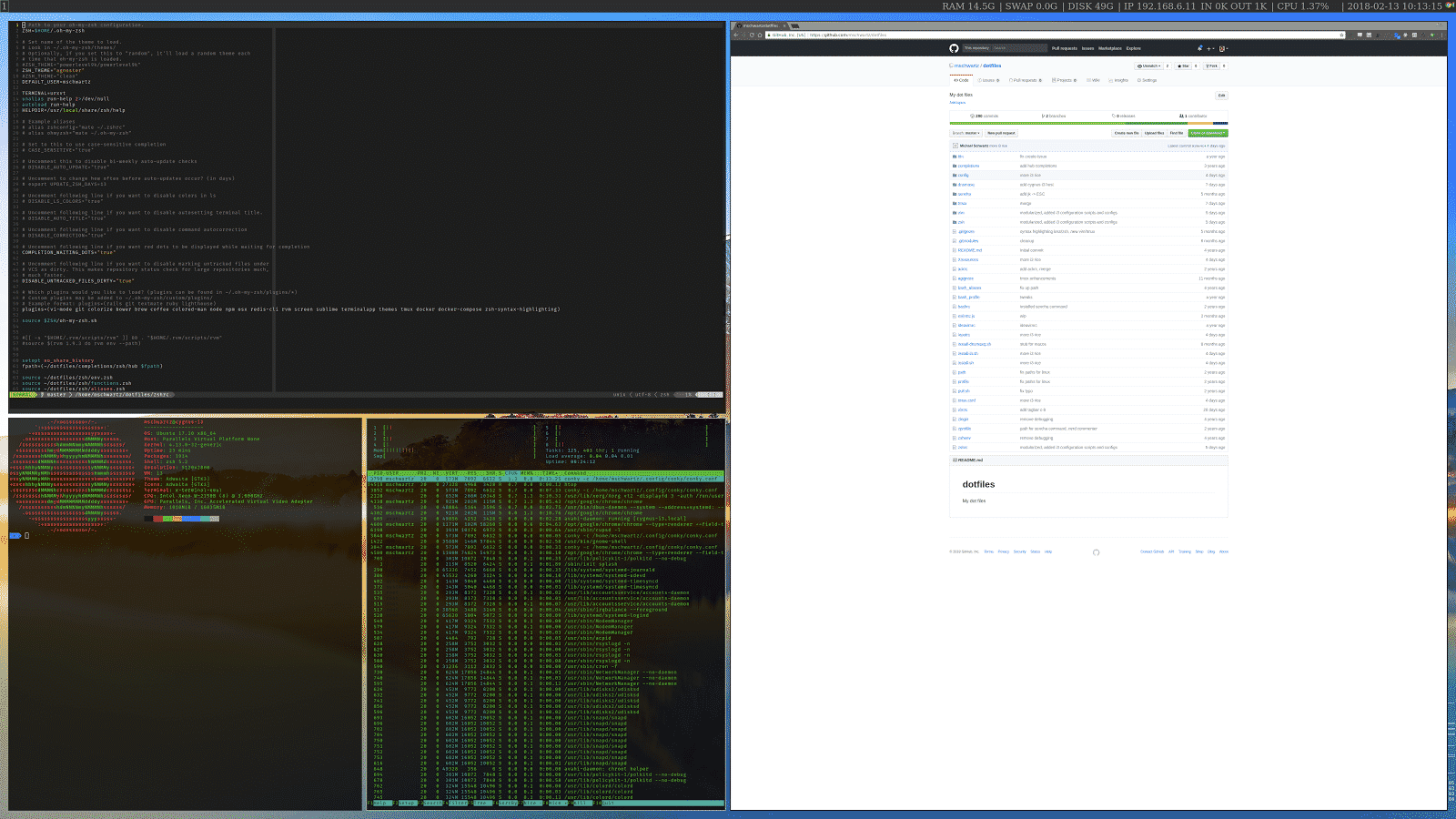The height and width of the screenshot is (819, 1456).
Task: Open the Unwatch dropdown for the repository
Action: [x=1149, y=66]
